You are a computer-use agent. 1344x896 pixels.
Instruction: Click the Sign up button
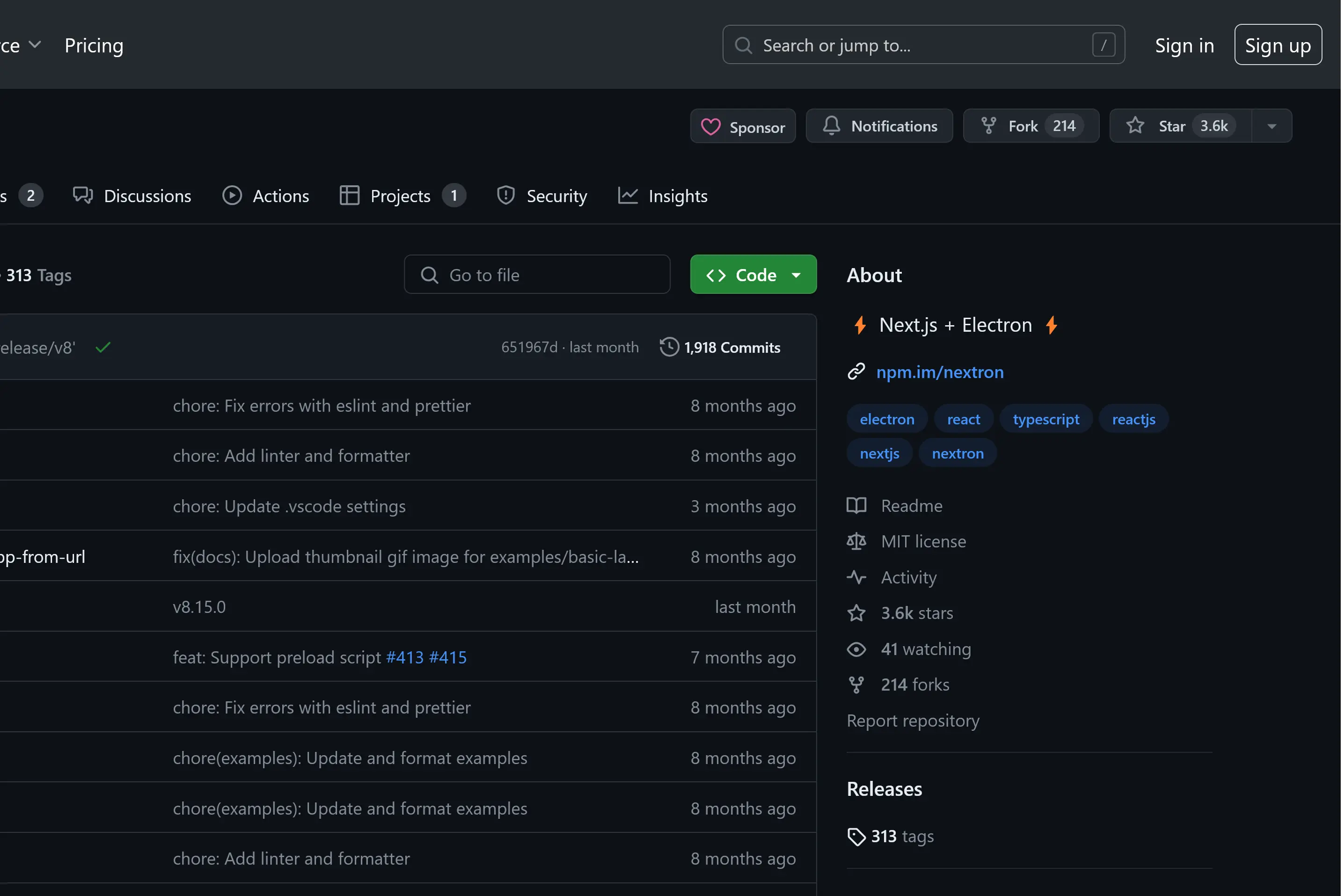coord(1277,45)
